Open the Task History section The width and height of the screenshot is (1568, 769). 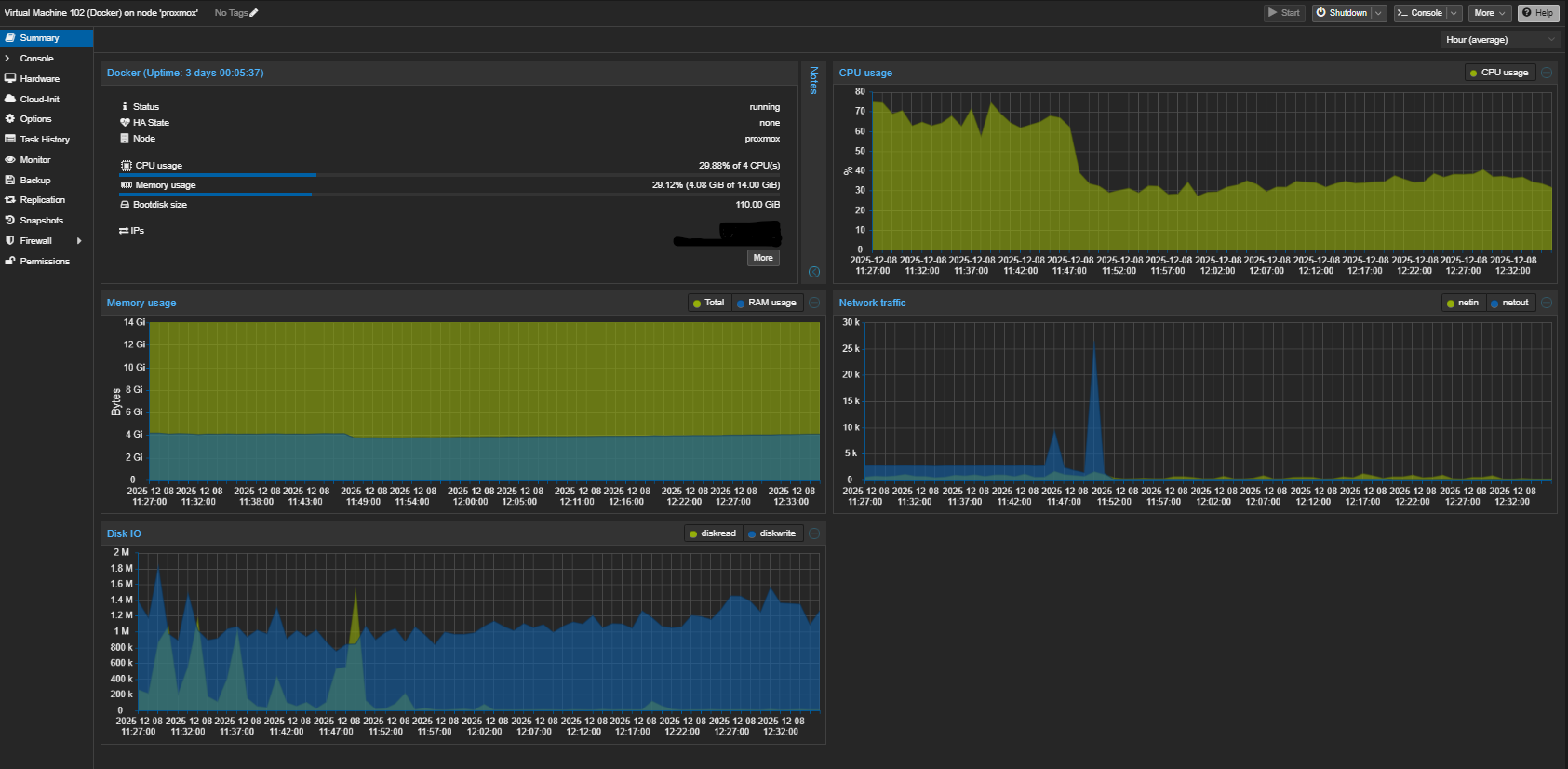pyautogui.click(x=45, y=140)
